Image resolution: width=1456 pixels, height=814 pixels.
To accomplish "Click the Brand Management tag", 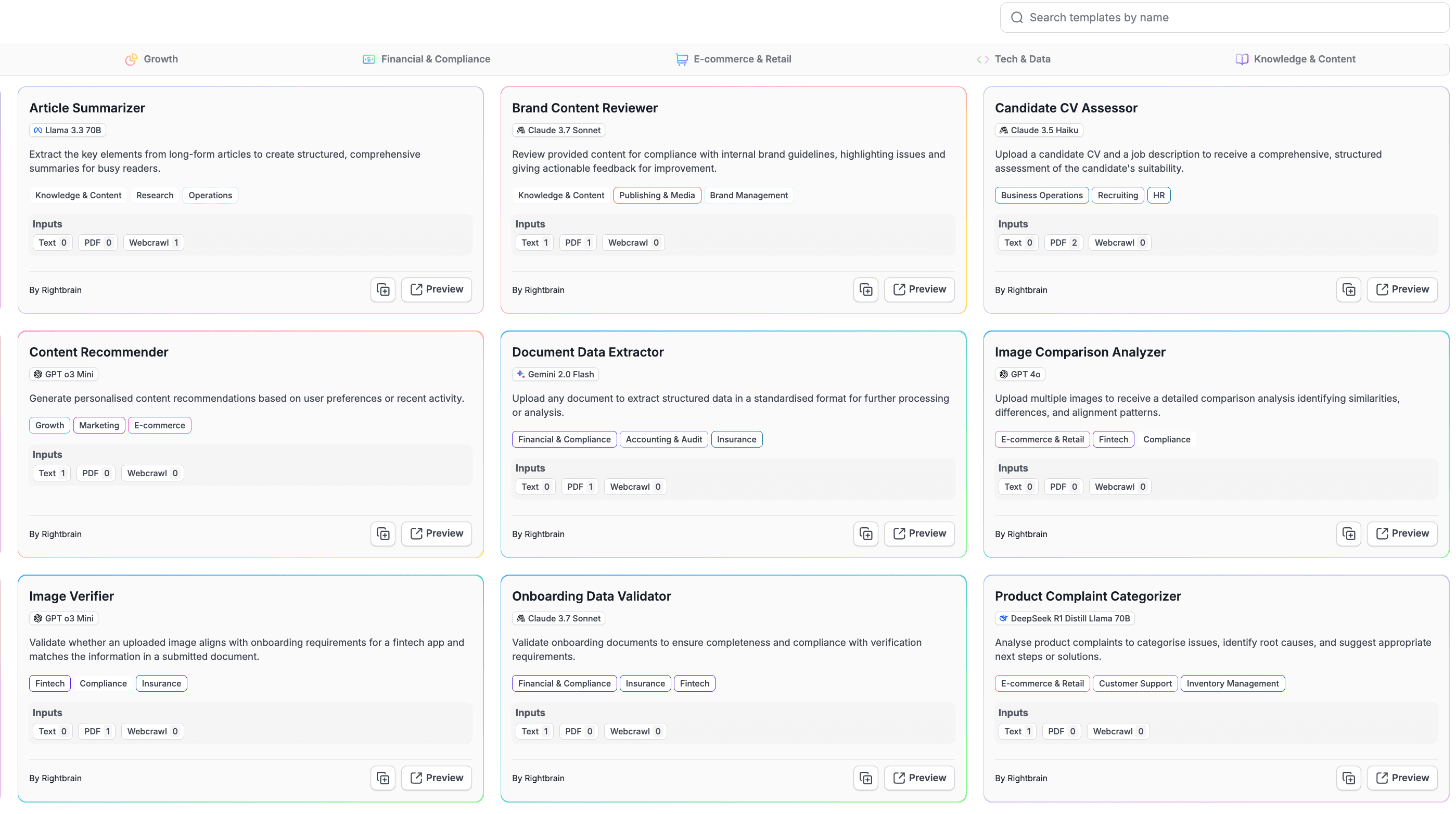I will pos(748,196).
